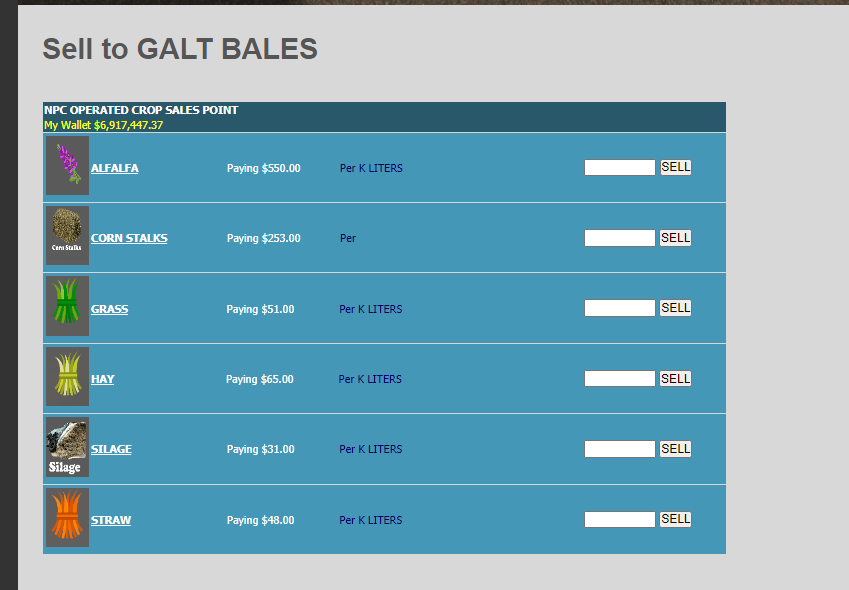Click the yellow hay bundle icon
The height and width of the screenshot is (590, 849).
pos(67,377)
